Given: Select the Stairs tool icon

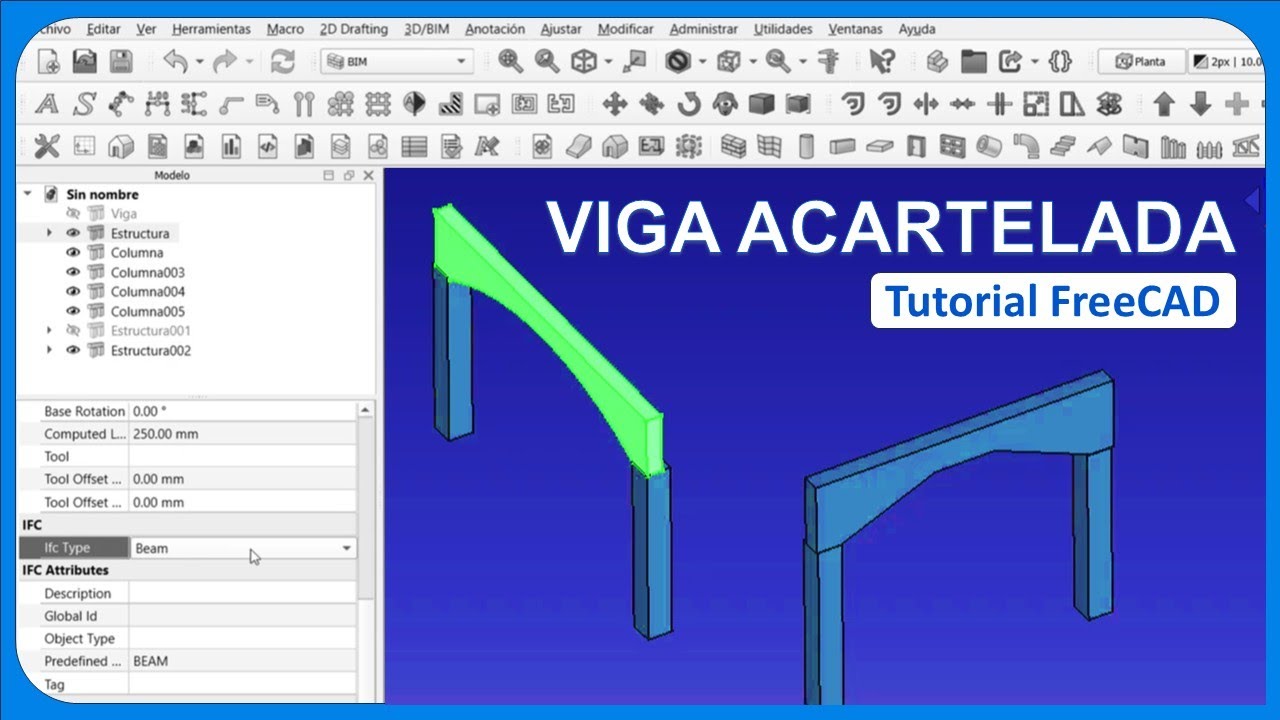Looking at the screenshot, I should pyautogui.click(x=1064, y=147).
